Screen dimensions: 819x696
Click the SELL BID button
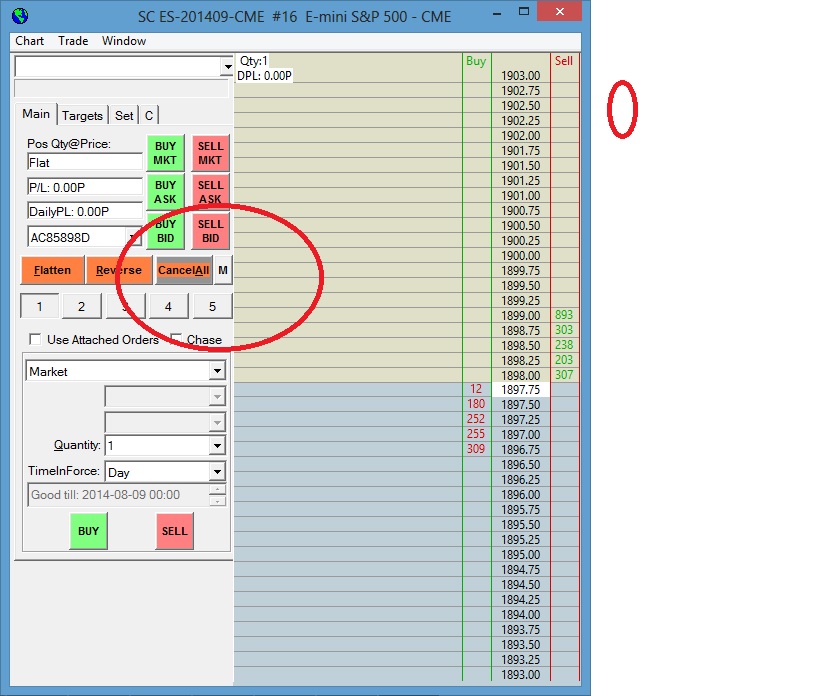click(x=210, y=231)
